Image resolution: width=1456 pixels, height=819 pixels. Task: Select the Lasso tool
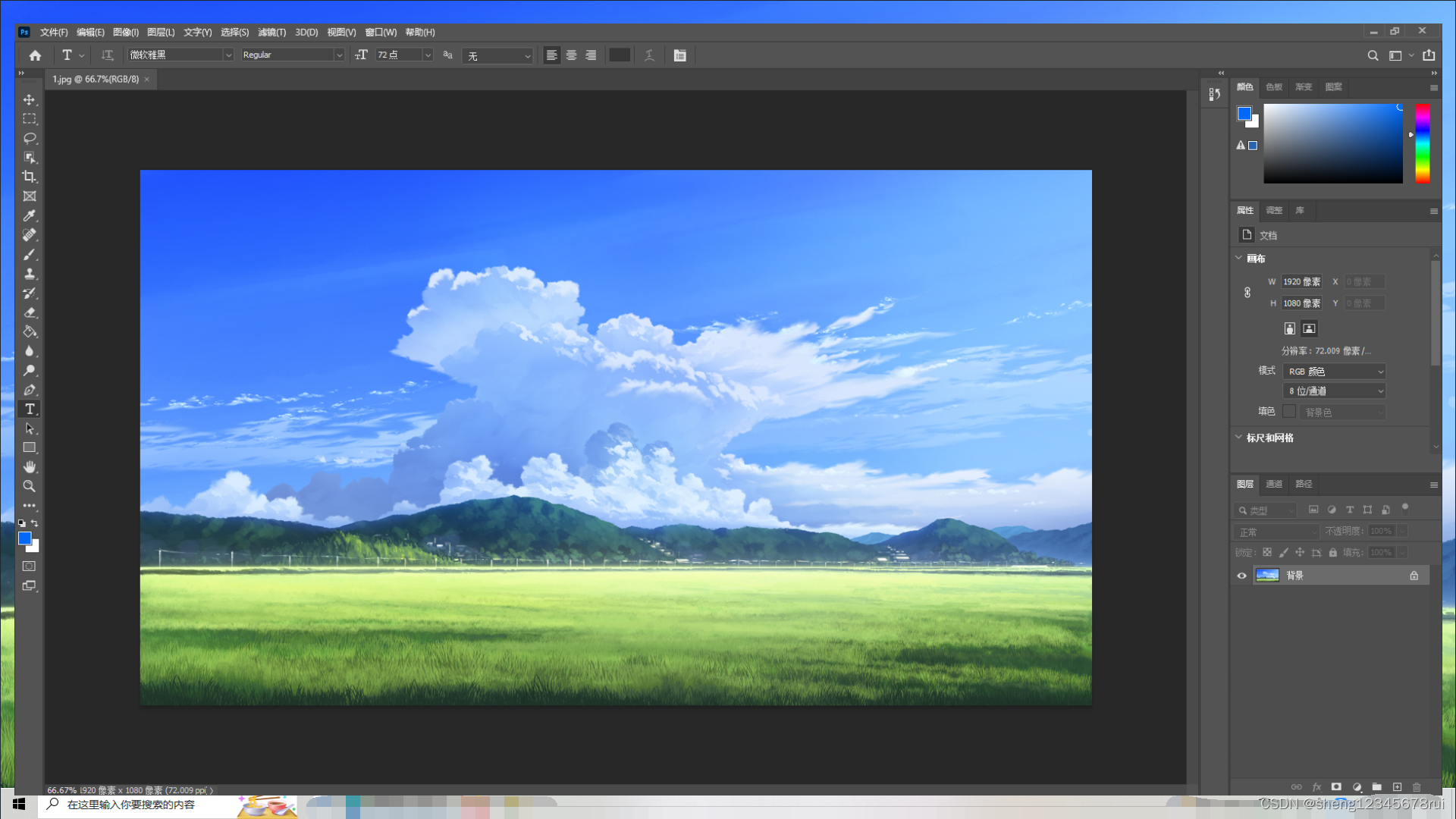[29, 138]
